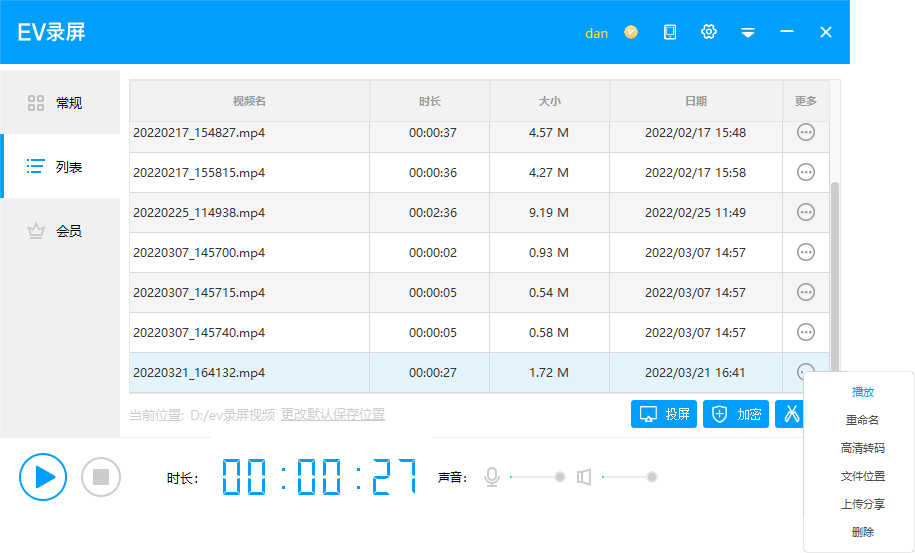Viewport: 915px width, 553px height.
Task: Choose 重命名 in the context menu
Action: 862,420
